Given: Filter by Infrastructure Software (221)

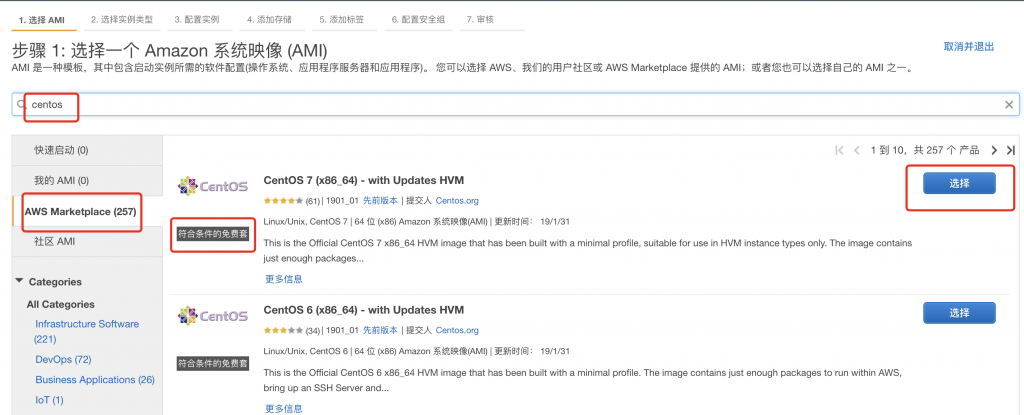Looking at the screenshot, I should pos(87,331).
